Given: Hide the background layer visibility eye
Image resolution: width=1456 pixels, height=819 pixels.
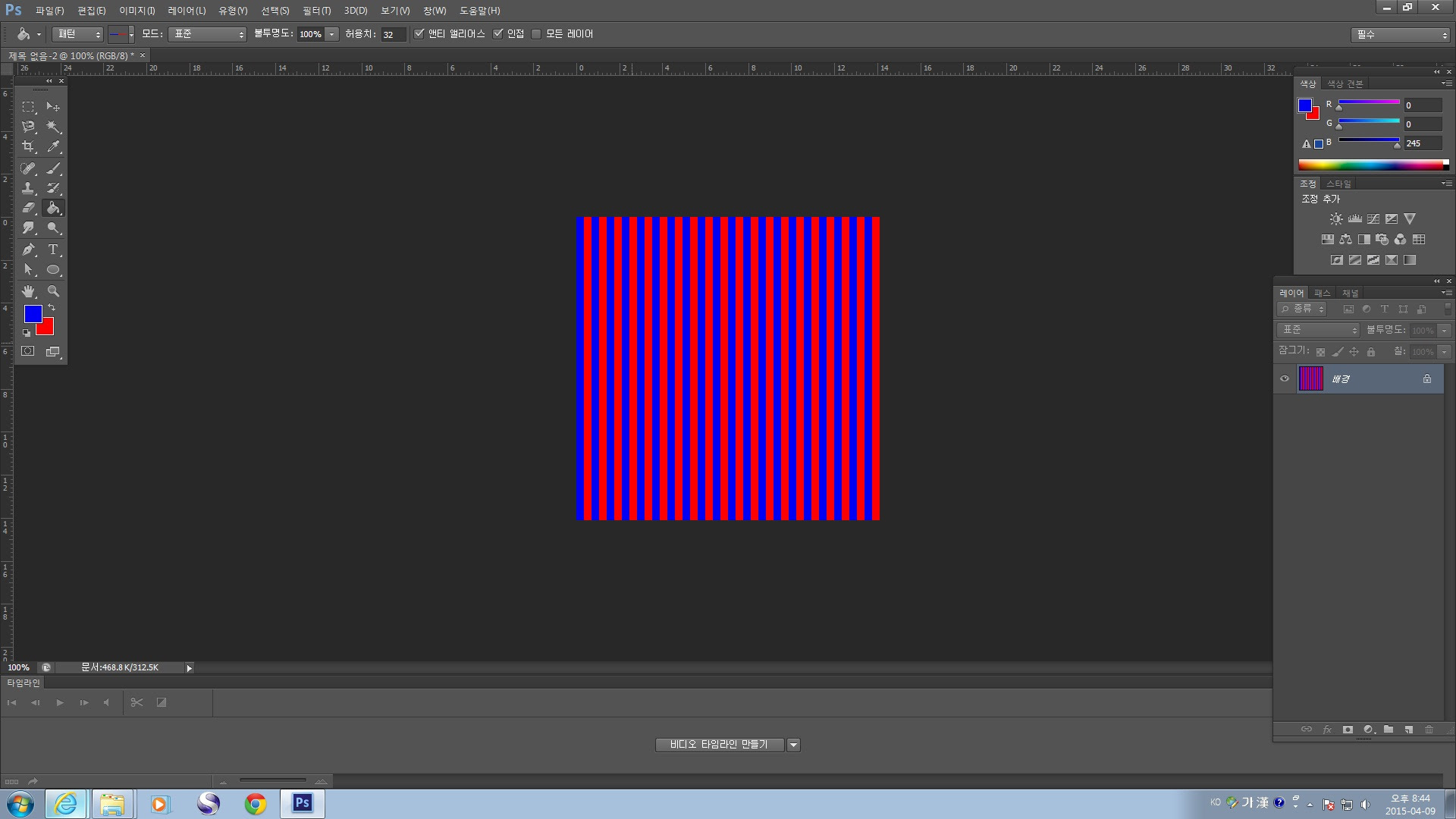Looking at the screenshot, I should pyautogui.click(x=1285, y=378).
